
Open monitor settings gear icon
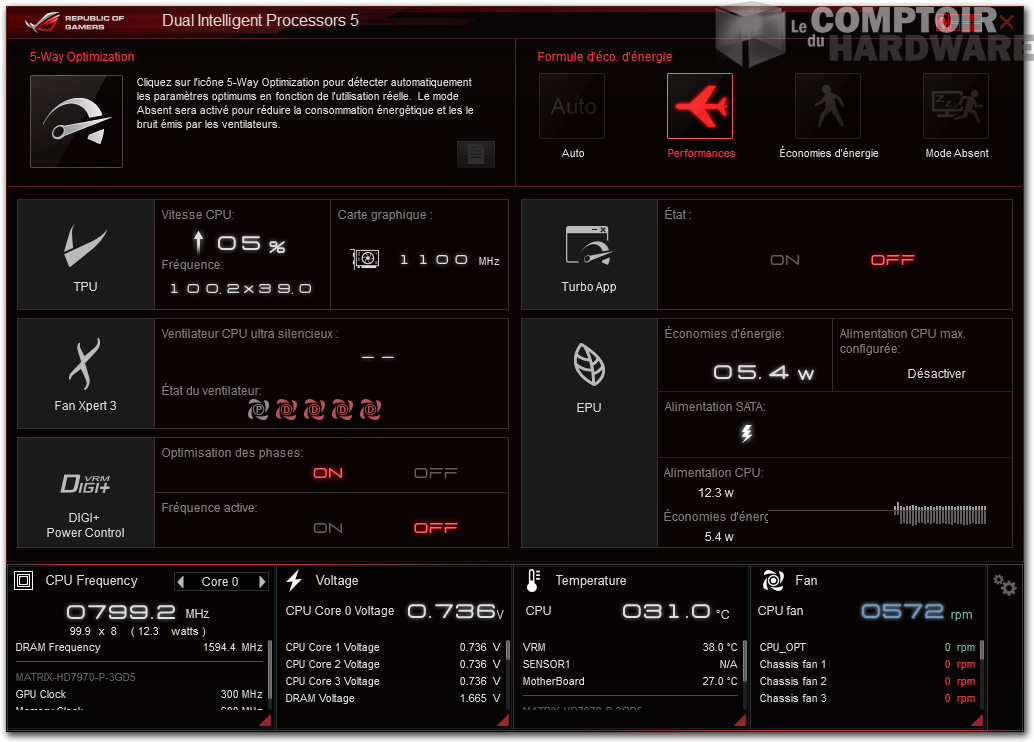pyautogui.click(x=1005, y=584)
